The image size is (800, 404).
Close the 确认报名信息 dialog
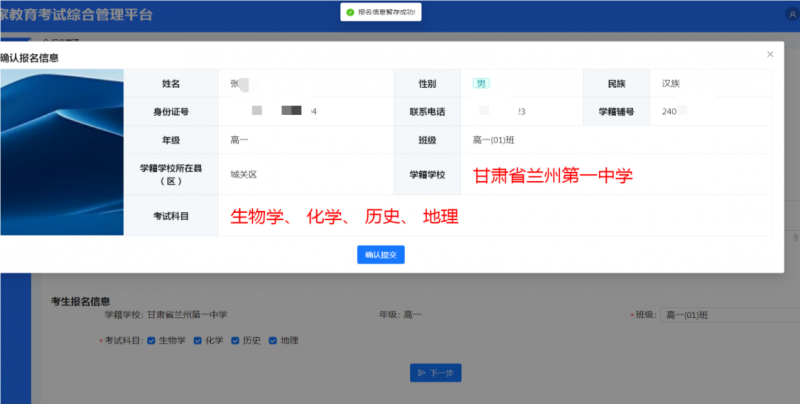(769, 54)
